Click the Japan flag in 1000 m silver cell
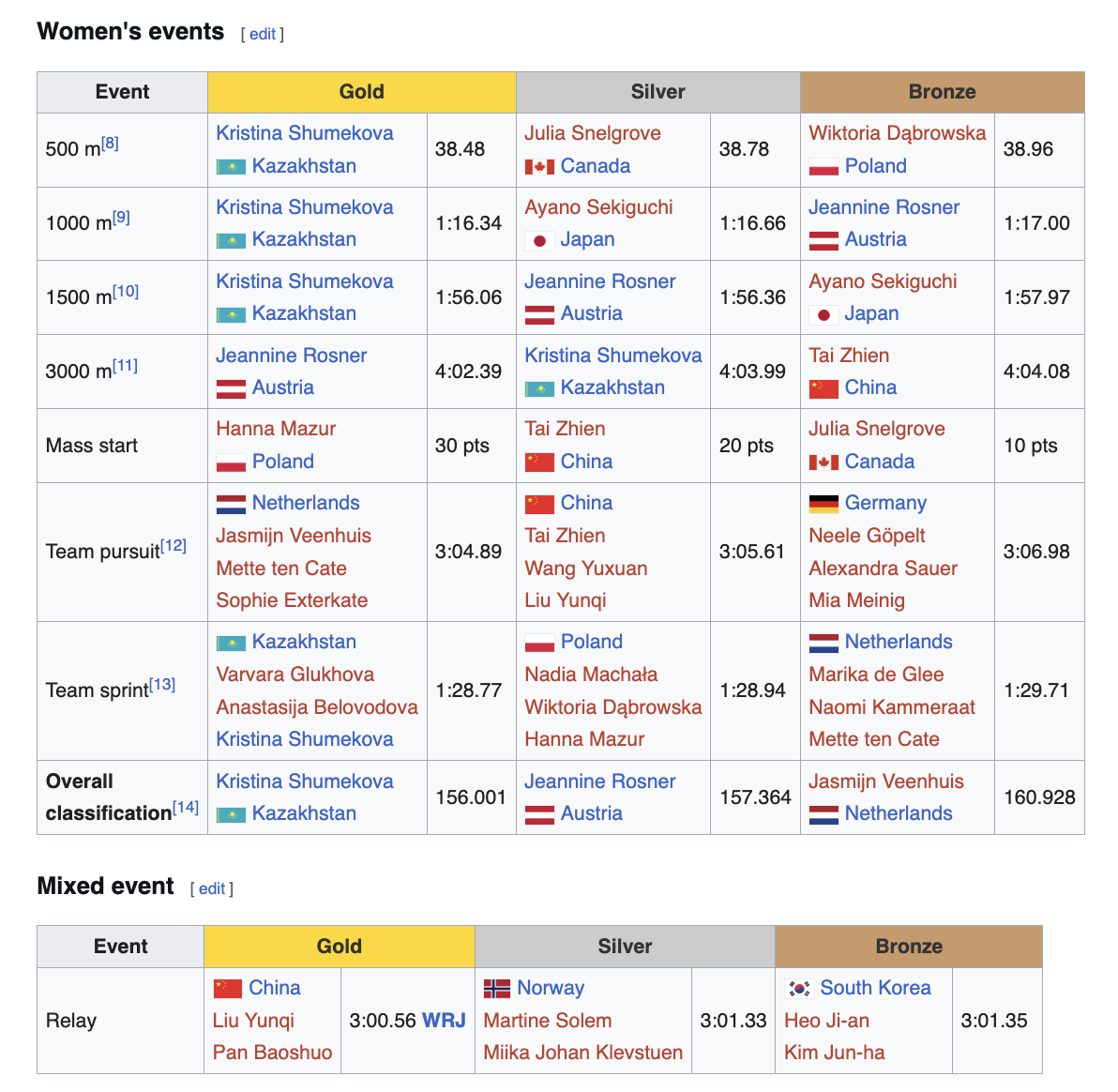The image size is (1118, 1092). pos(539,240)
